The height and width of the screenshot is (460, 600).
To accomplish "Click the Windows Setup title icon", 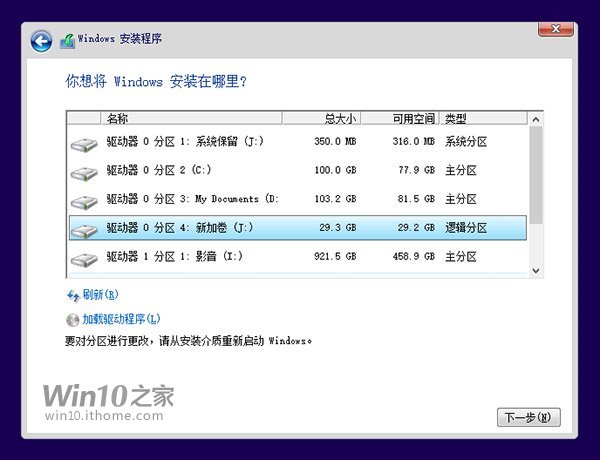I will (x=68, y=41).
